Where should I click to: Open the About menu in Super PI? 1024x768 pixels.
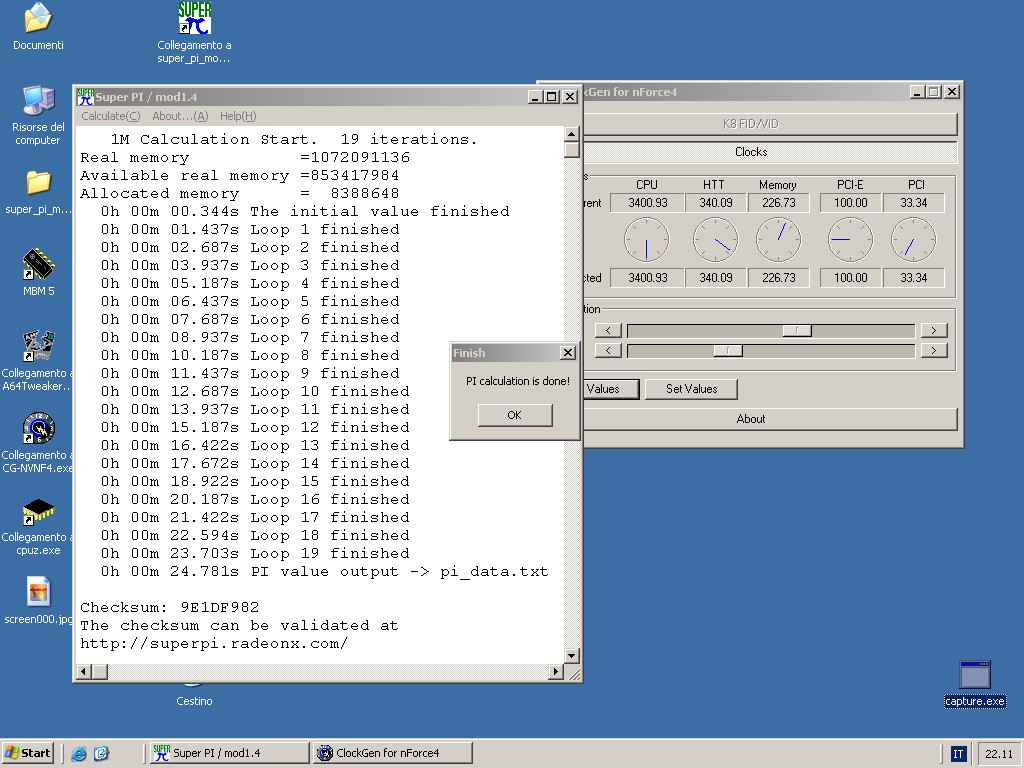[180, 116]
